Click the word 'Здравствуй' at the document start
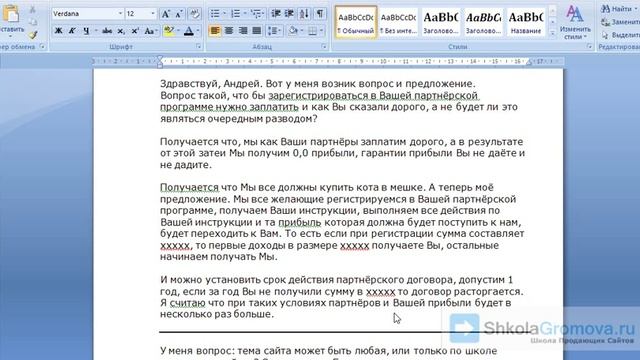Screen dimensions: 640x360 pyautogui.click(x=190, y=84)
